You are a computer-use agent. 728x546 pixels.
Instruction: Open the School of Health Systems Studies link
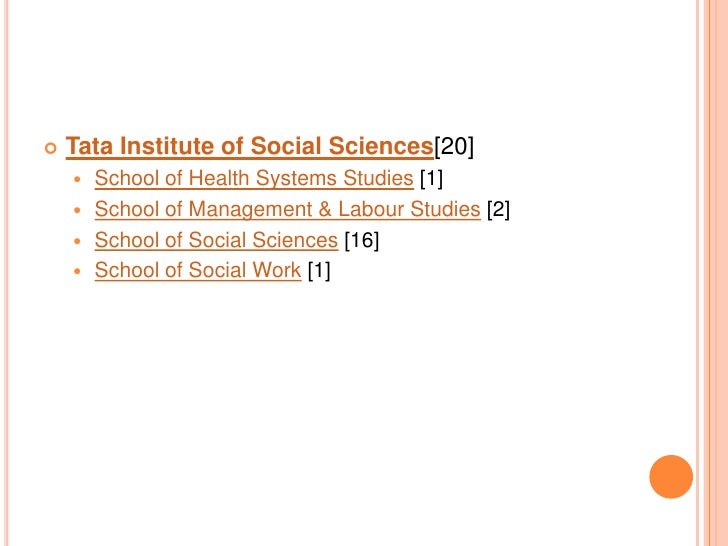coord(254,178)
